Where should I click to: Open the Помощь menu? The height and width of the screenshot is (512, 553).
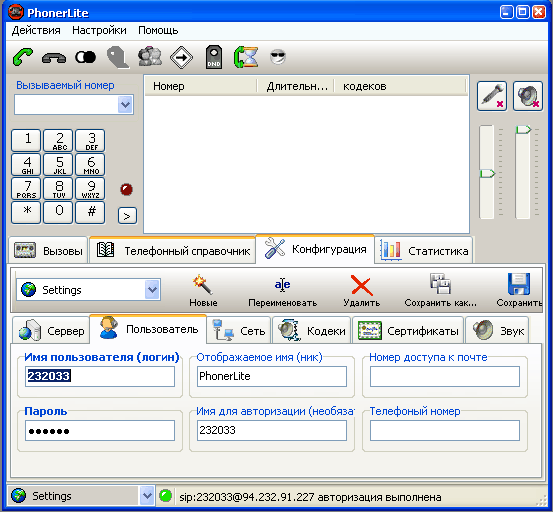click(158, 30)
